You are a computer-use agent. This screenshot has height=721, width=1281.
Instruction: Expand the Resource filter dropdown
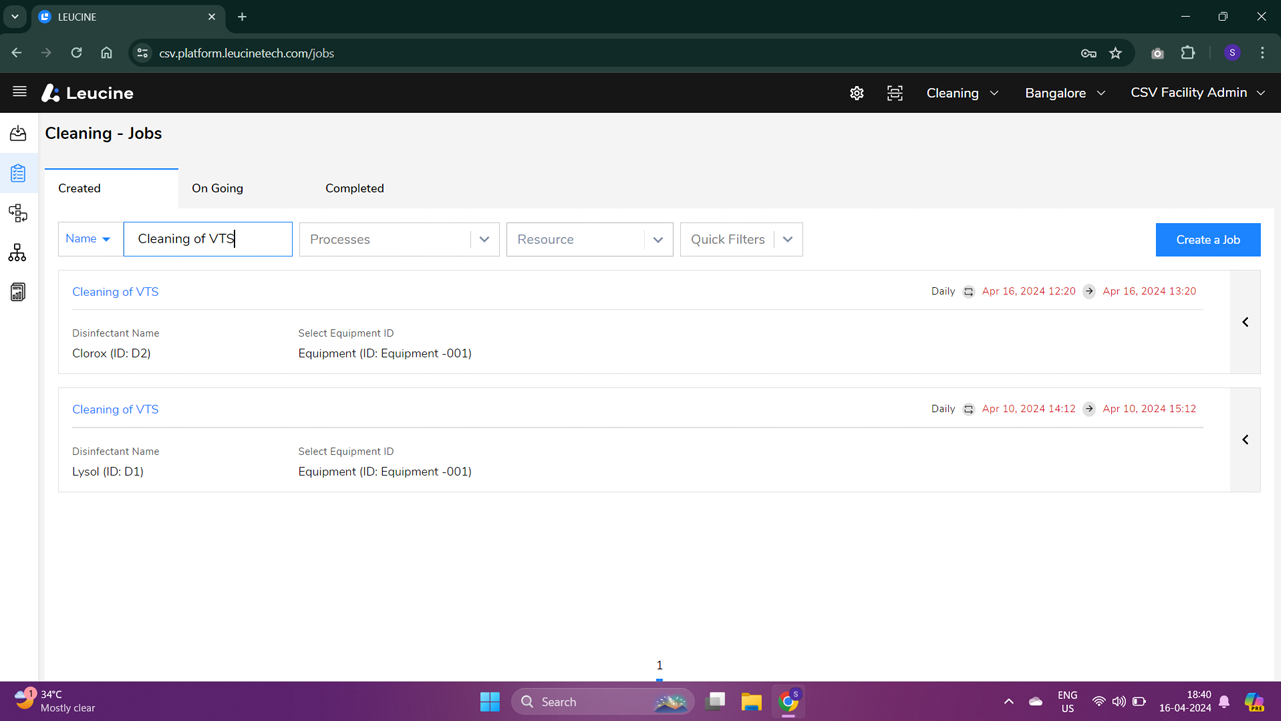coord(658,240)
